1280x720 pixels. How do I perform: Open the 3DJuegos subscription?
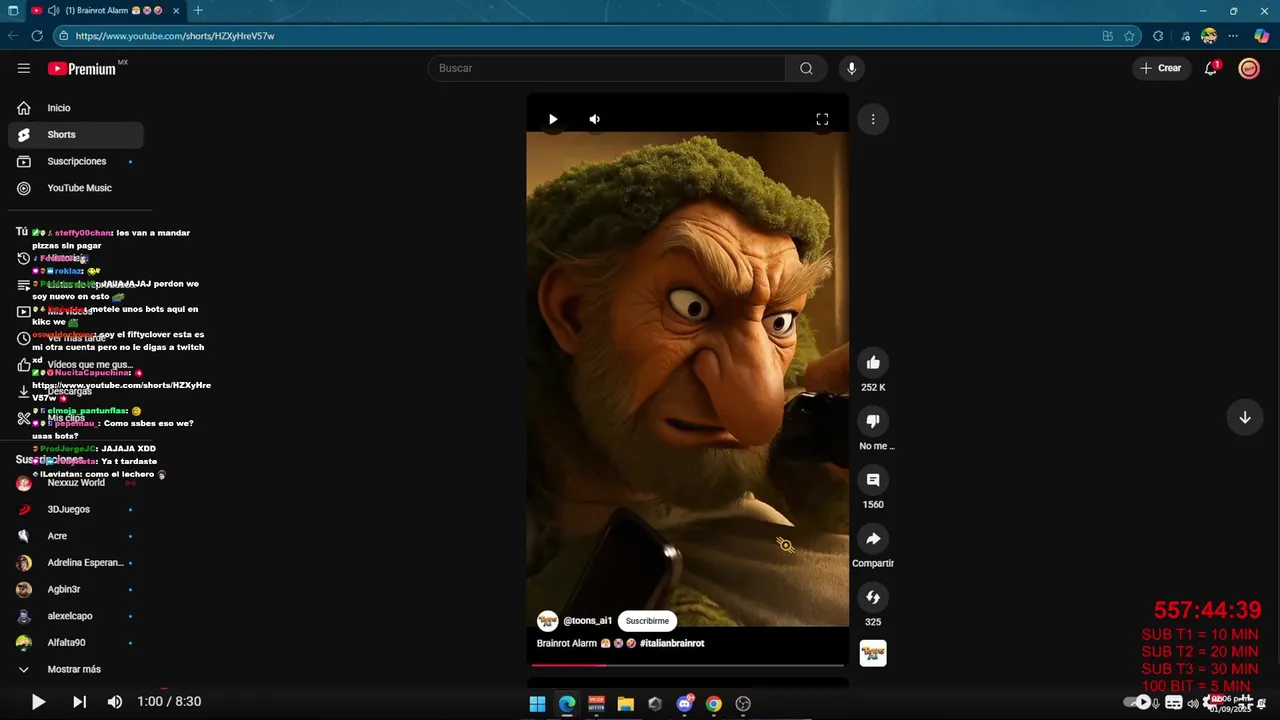pos(76,509)
